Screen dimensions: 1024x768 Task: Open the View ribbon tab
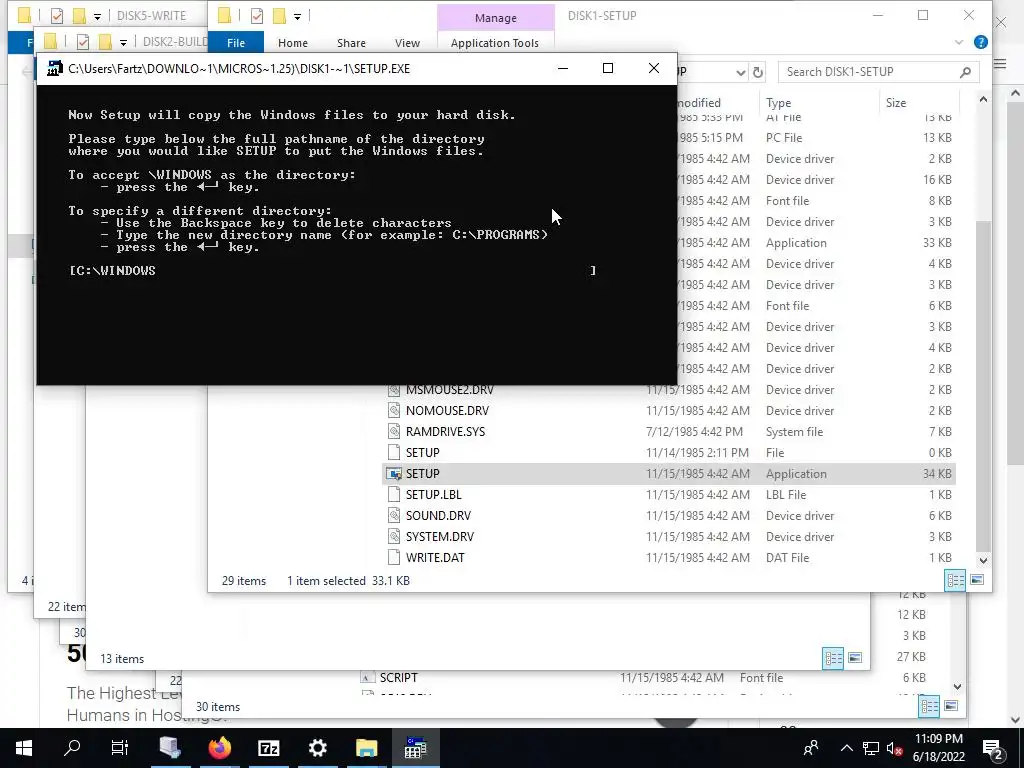[408, 42]
